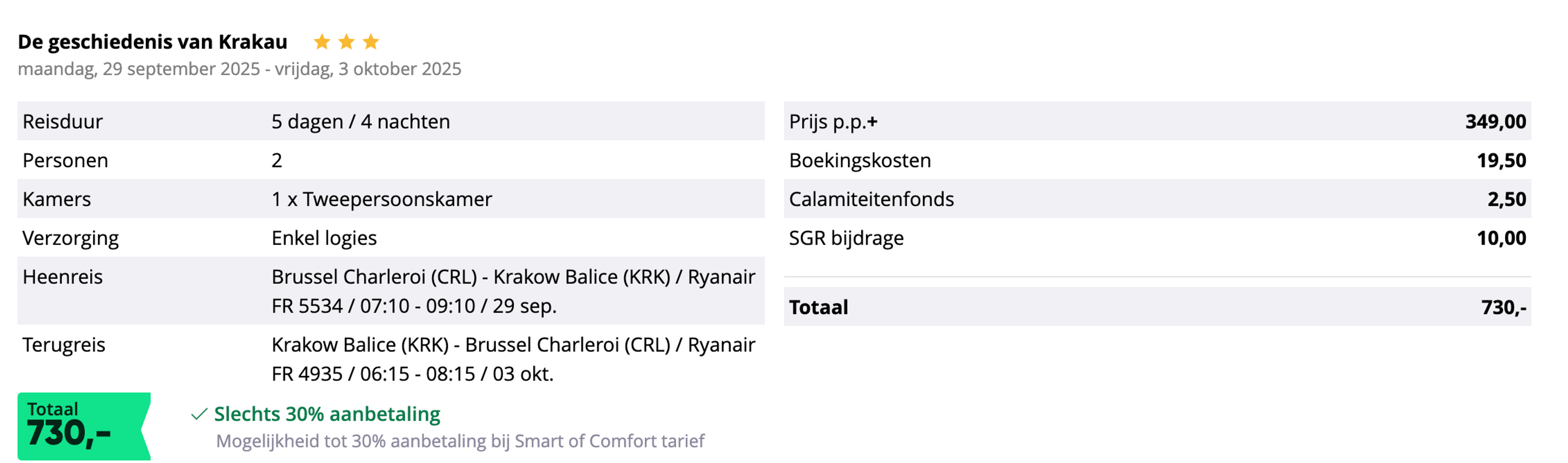Viewport: 1568px width, 463px height.
Task: Click the travel dates line under the title
Action: click(x=239, y=69)
